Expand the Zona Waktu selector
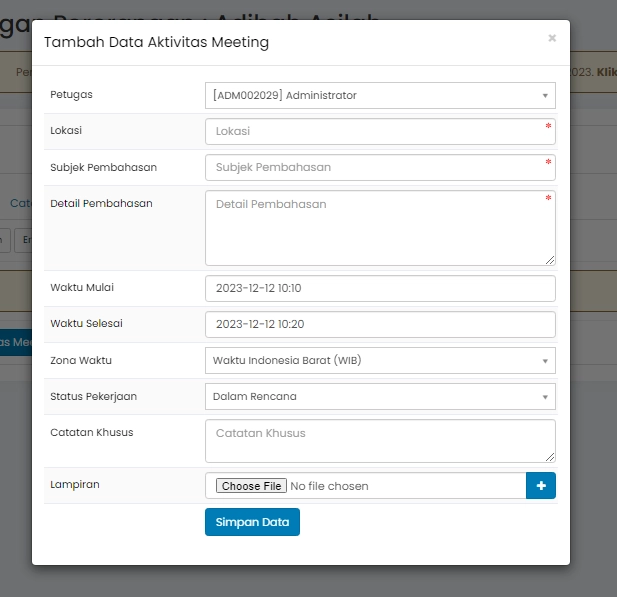Screen dimensions: 617x597 click(380, 360)
